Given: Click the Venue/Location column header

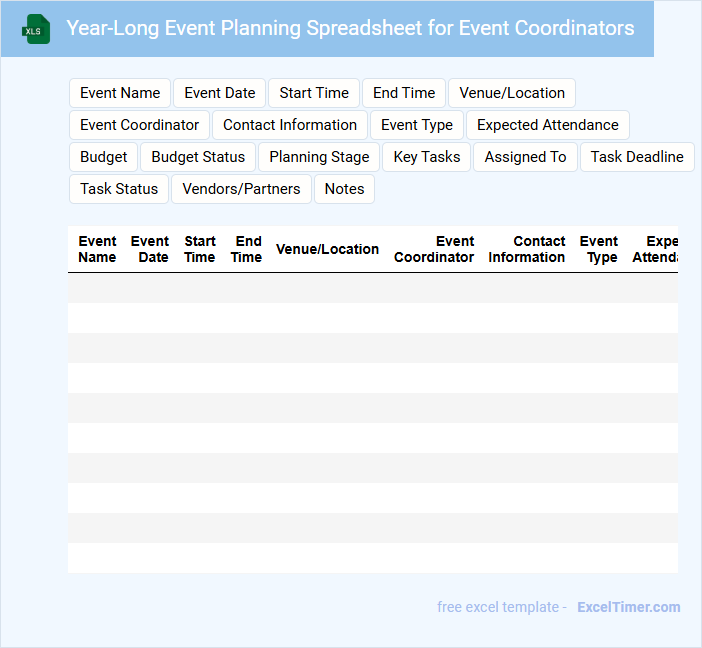Looking at the screenshot, I should (327, 249).
